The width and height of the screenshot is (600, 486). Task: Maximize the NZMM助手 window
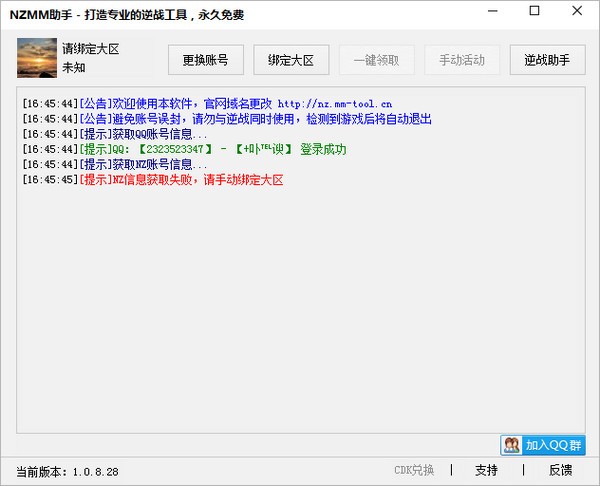pos(535,11)
